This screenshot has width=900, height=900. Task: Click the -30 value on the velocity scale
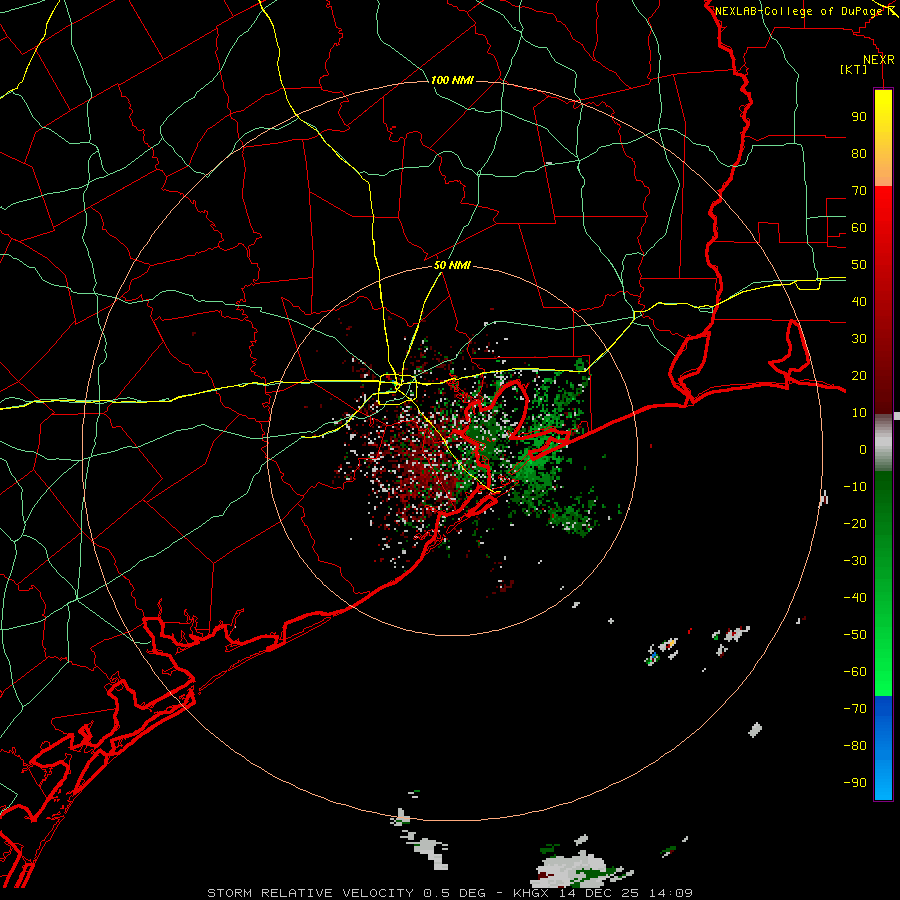(x=855, y=561)
